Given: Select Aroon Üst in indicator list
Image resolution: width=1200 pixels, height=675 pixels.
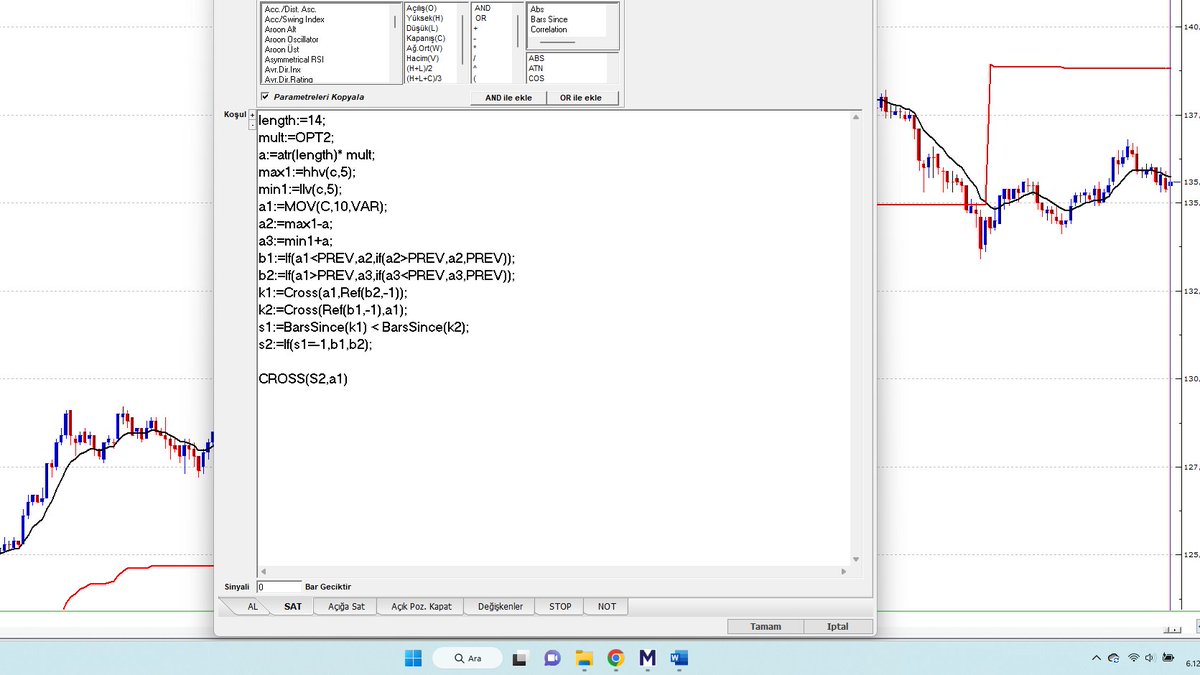Looking at the screenshot, I should point(281,49).
